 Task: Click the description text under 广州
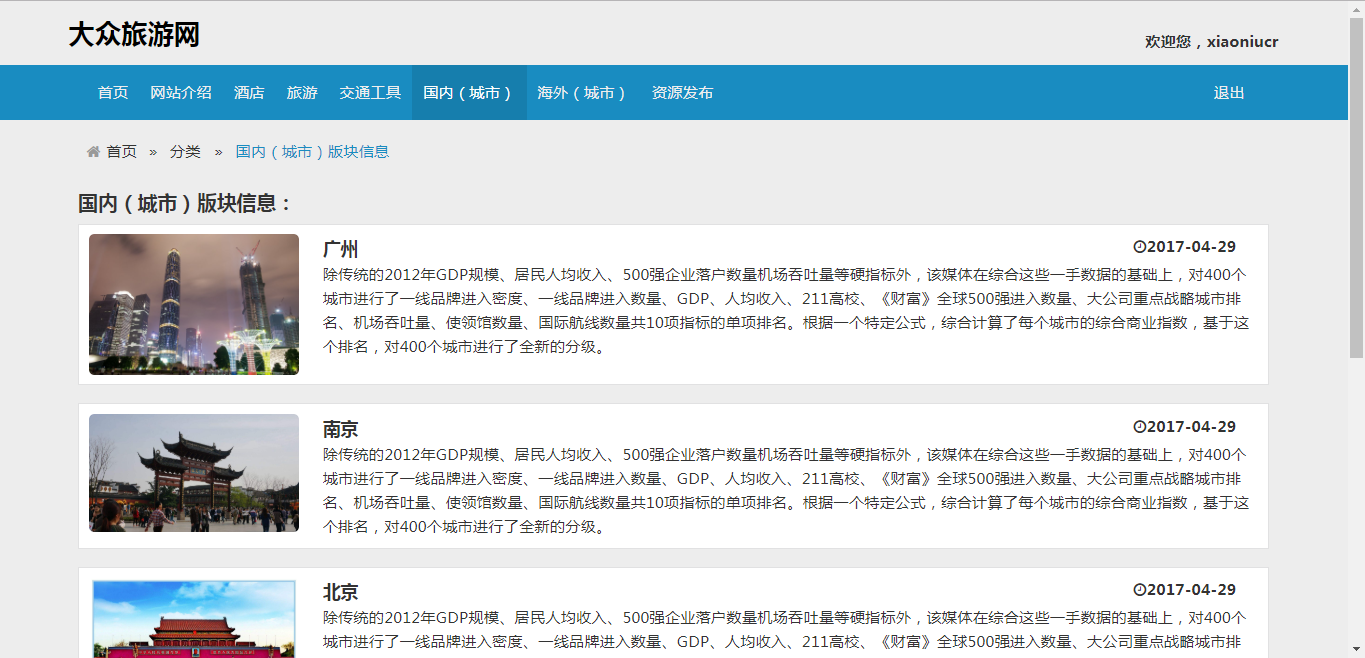[786, 311]
